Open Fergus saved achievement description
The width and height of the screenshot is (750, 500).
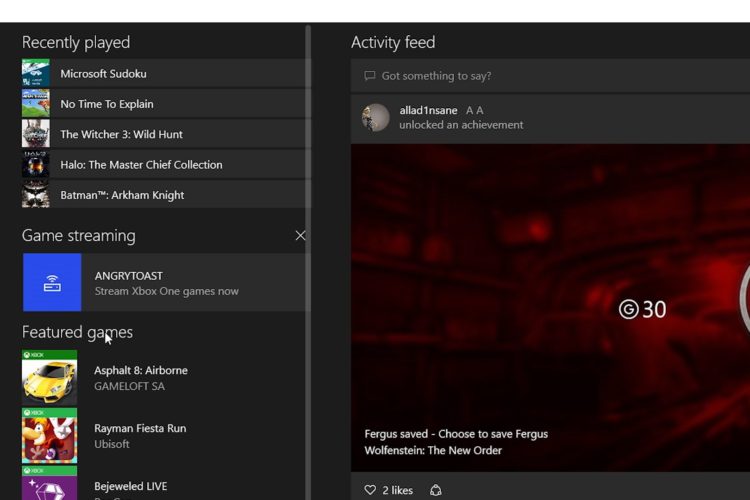456,434
